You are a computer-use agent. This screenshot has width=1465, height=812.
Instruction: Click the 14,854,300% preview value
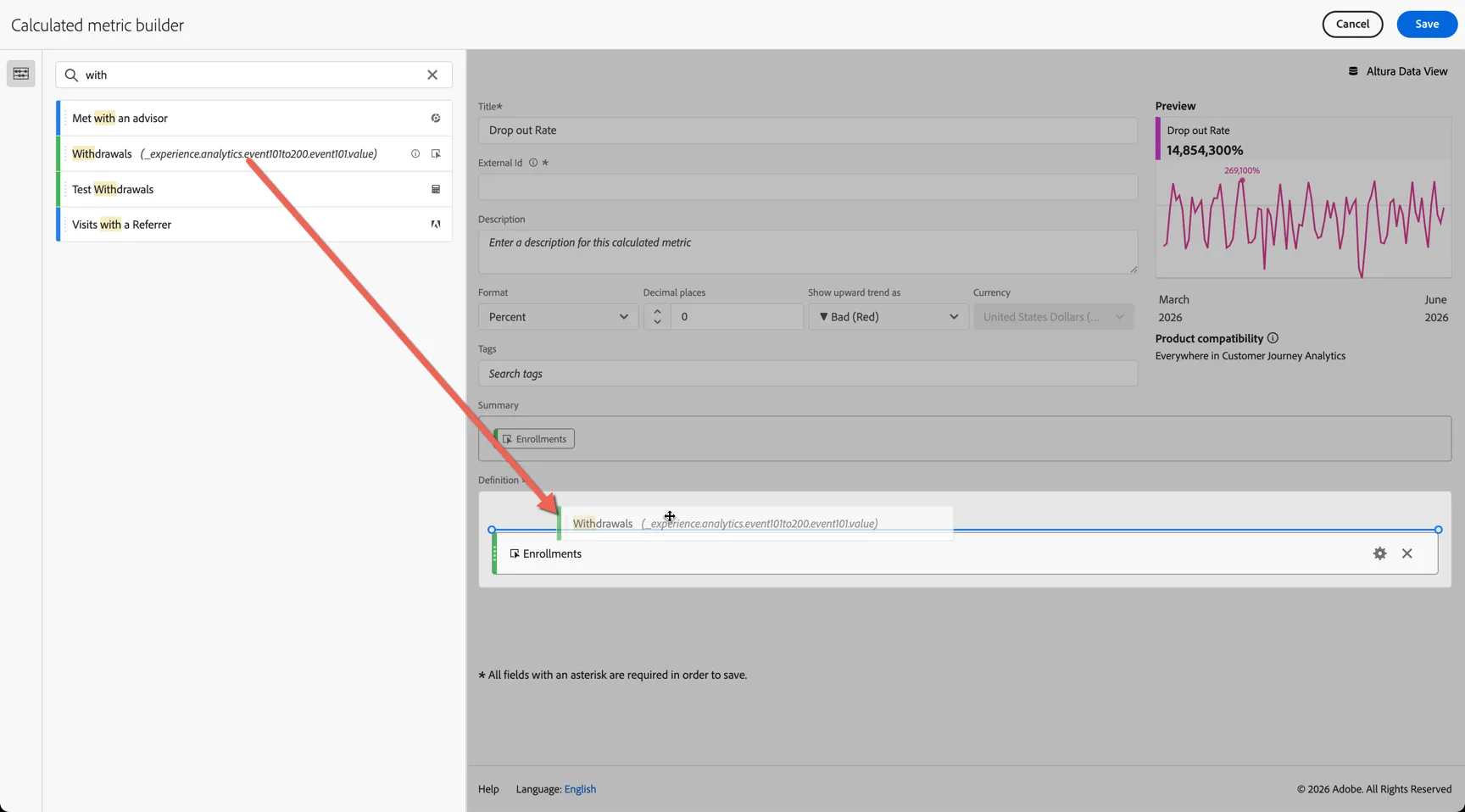click(1205, 150)
